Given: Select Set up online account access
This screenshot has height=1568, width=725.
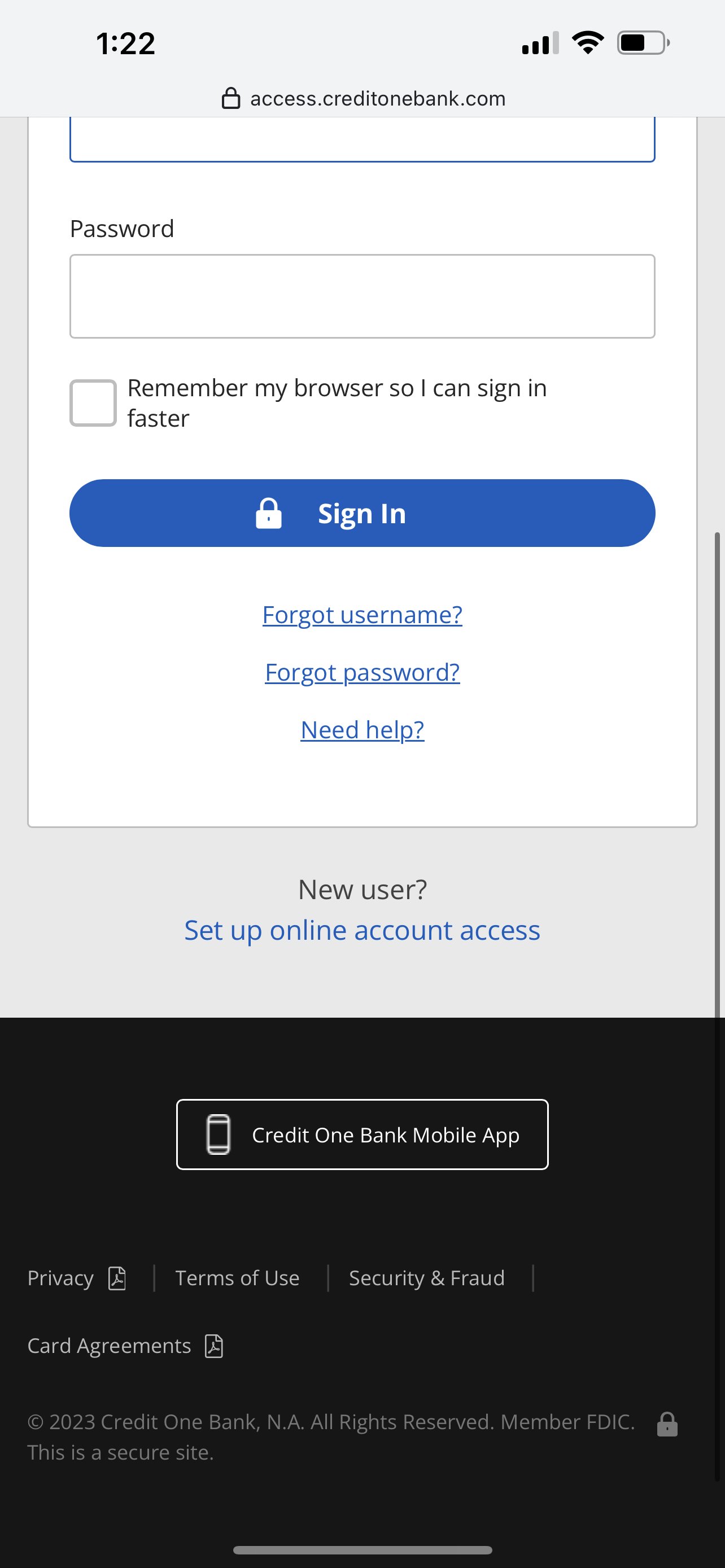Looking at the screenshot, I should point(362,930).
